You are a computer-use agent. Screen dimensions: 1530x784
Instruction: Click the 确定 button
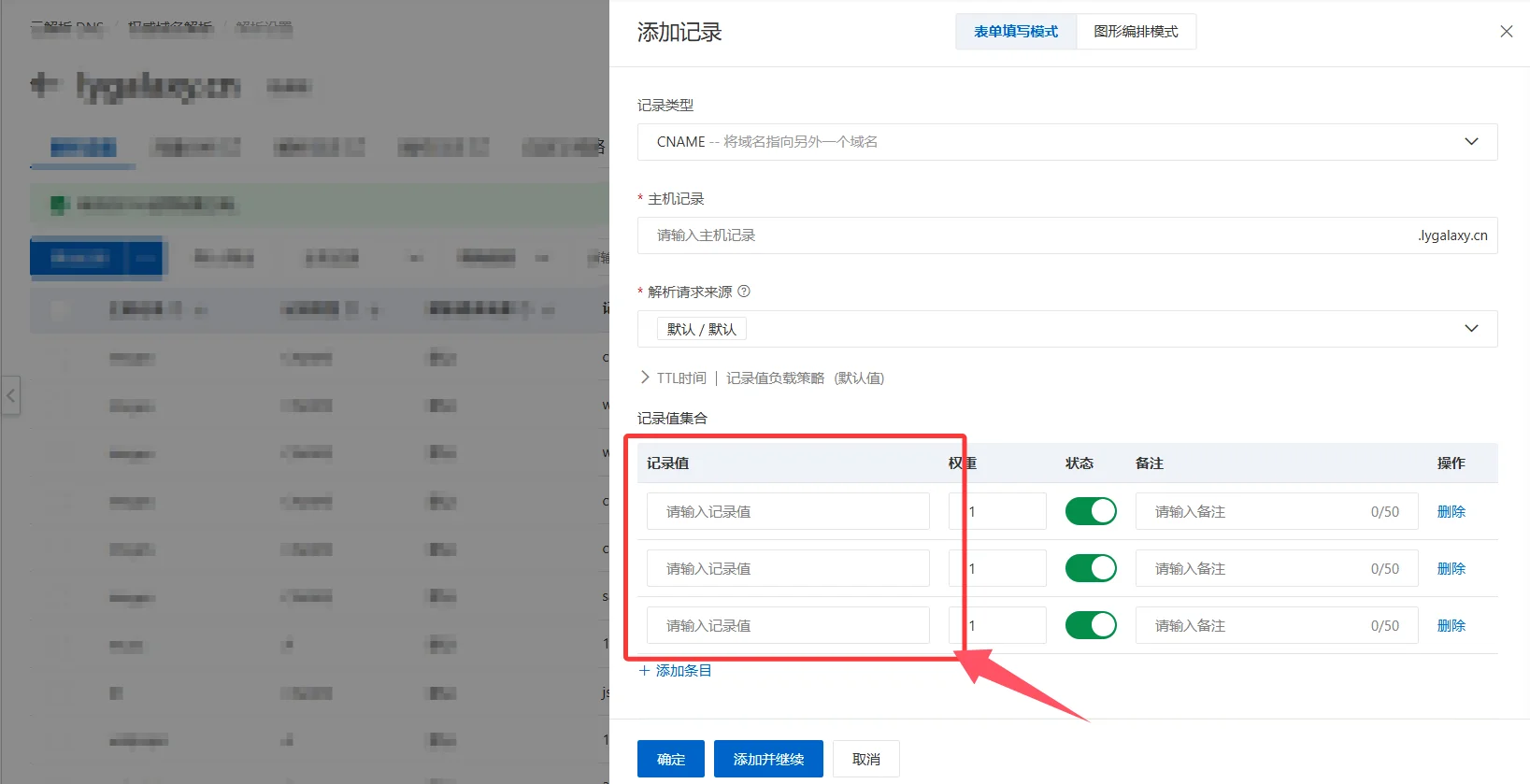(671, 759)
